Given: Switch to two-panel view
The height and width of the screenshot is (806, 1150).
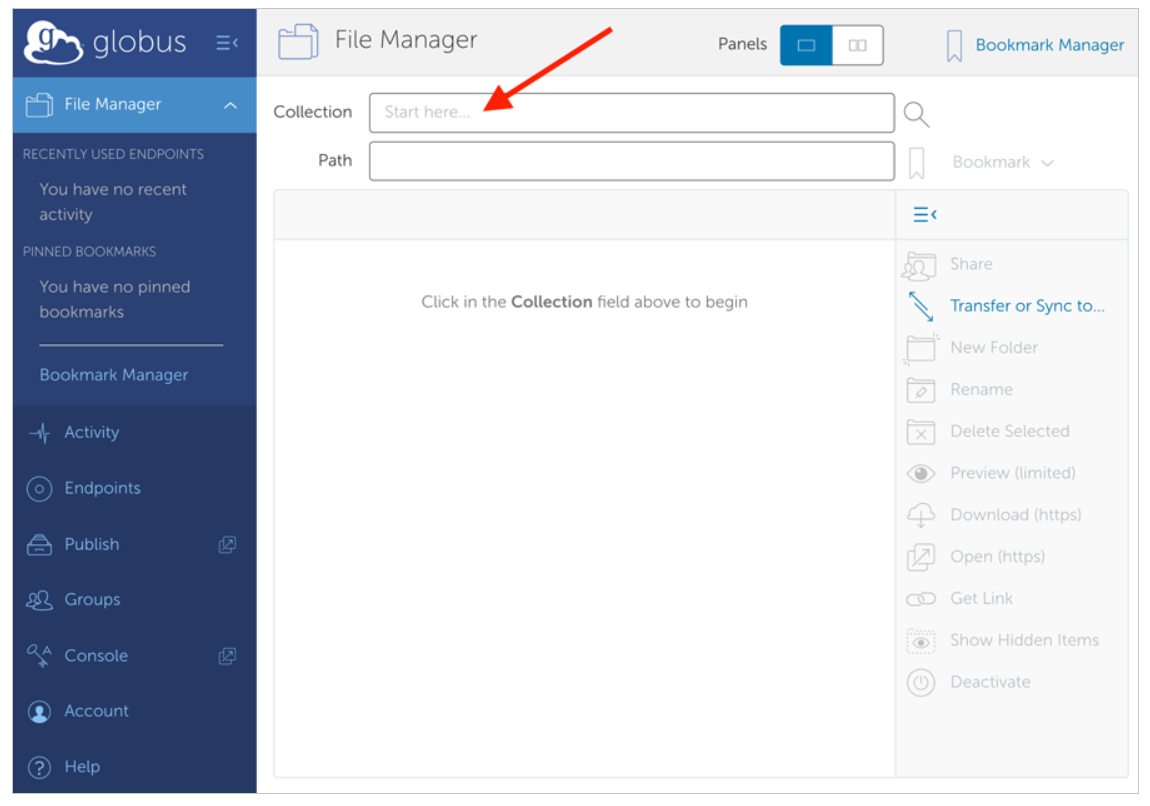Looking at the screenshot, I should pyautogui.click(x=857, y=45).
